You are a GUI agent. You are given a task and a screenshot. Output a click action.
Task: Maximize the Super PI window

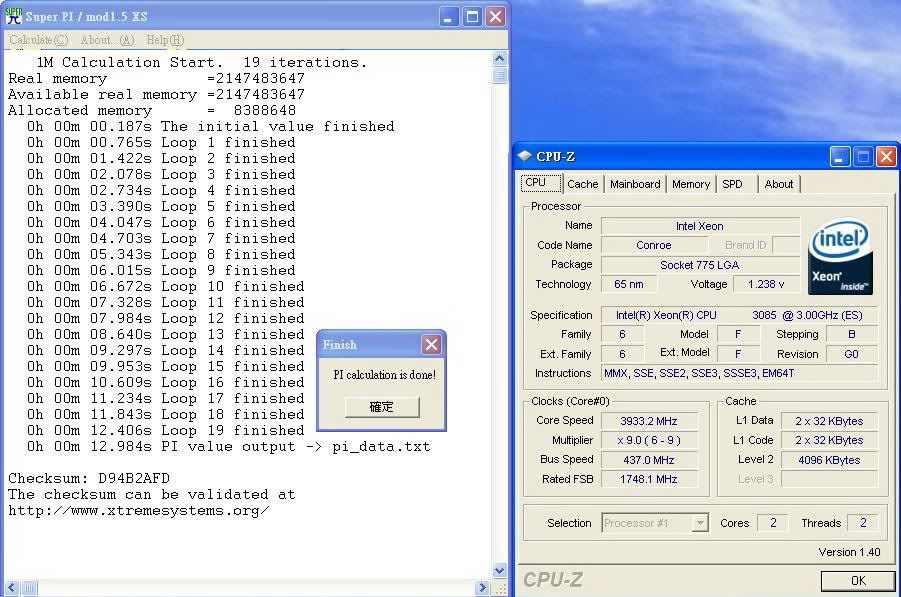471,16
